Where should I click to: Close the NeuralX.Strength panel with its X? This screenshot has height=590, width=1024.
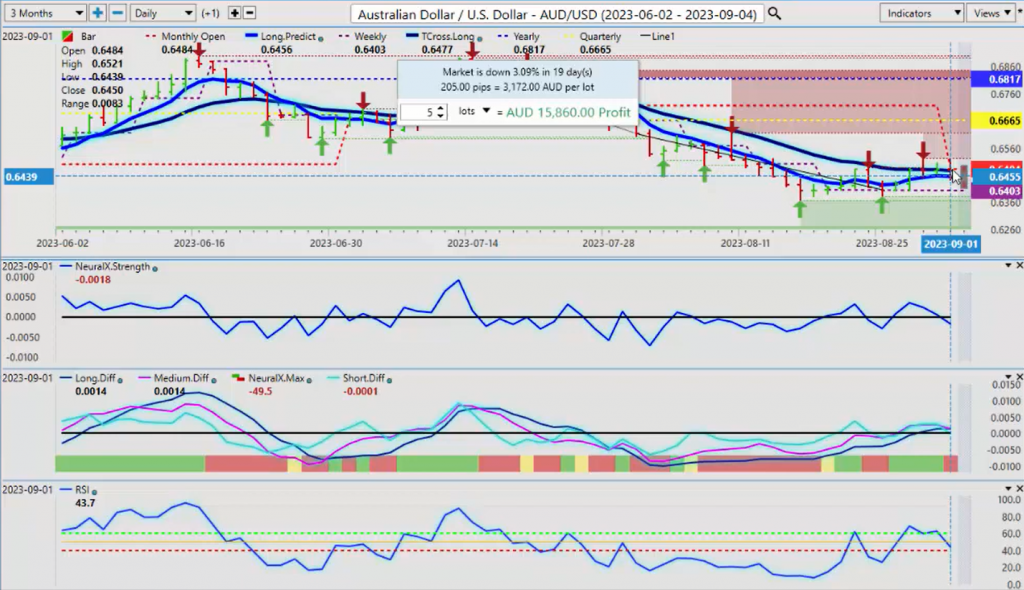click(x=1019, y=266)
